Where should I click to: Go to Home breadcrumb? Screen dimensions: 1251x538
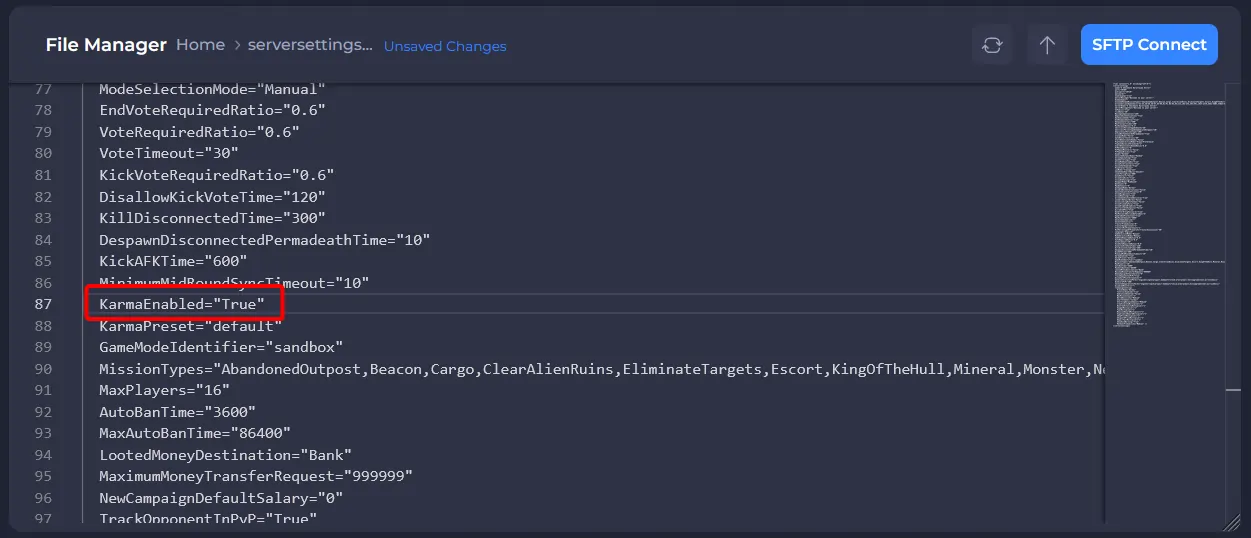pos(200,45)
